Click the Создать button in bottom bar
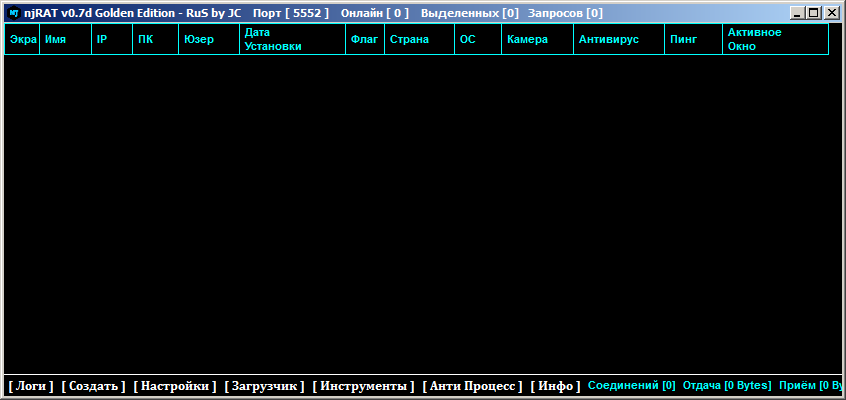The width and height of the screenshot is (846, 400). click(93, 386)
